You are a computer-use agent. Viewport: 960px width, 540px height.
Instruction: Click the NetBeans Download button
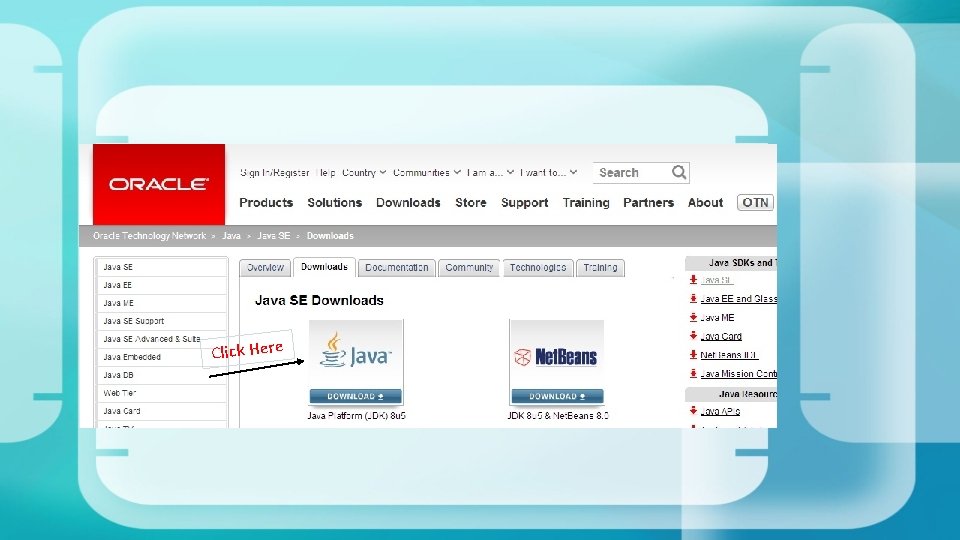[x=557, y=396]
